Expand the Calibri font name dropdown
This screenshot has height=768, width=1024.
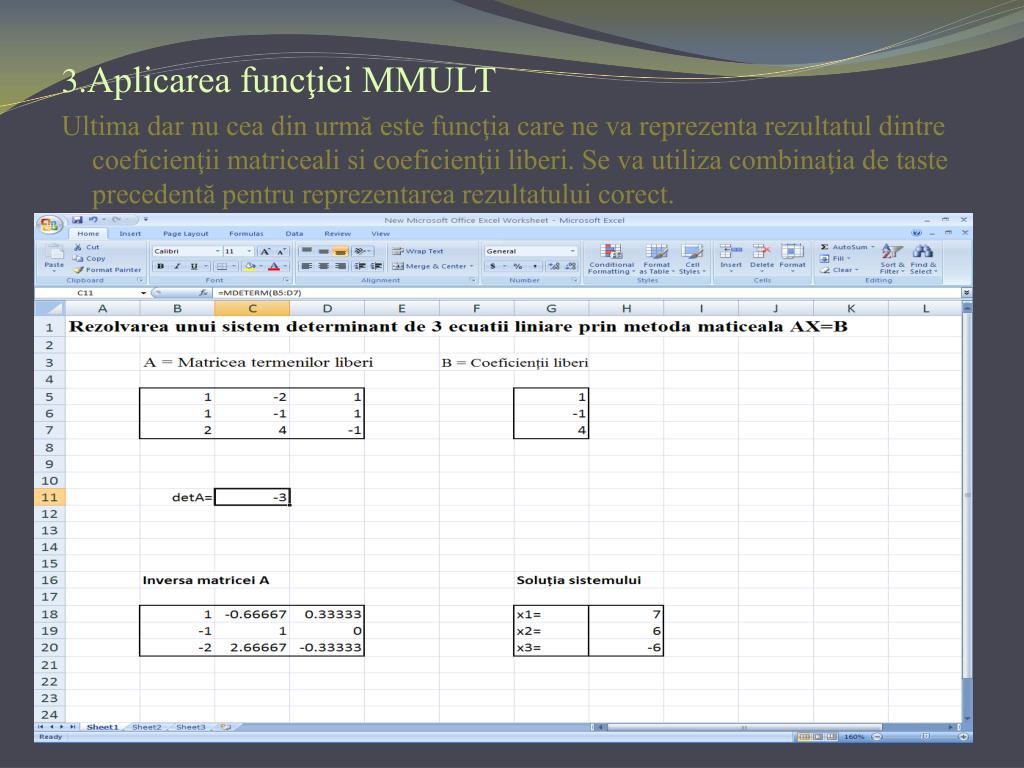pyautogui.click(x=218, y=251)
